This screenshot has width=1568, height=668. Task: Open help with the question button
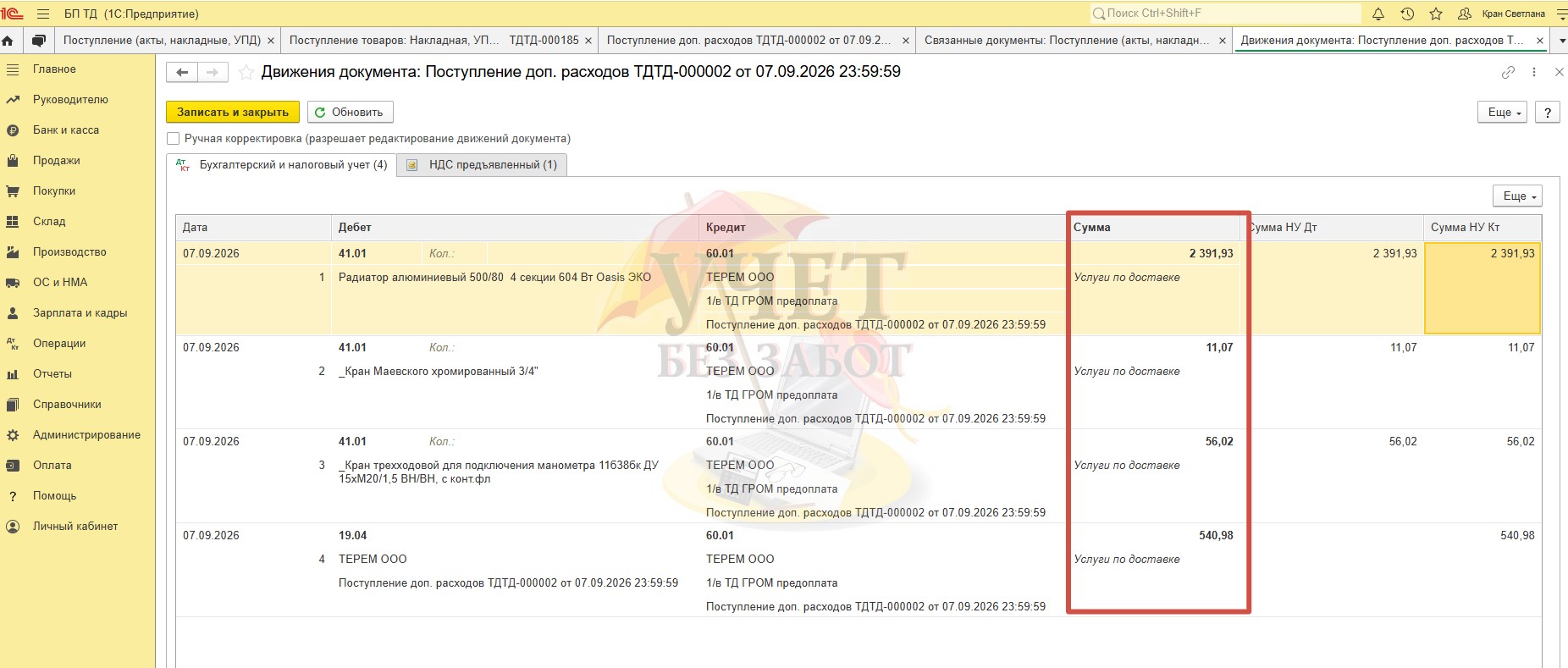1548,112
